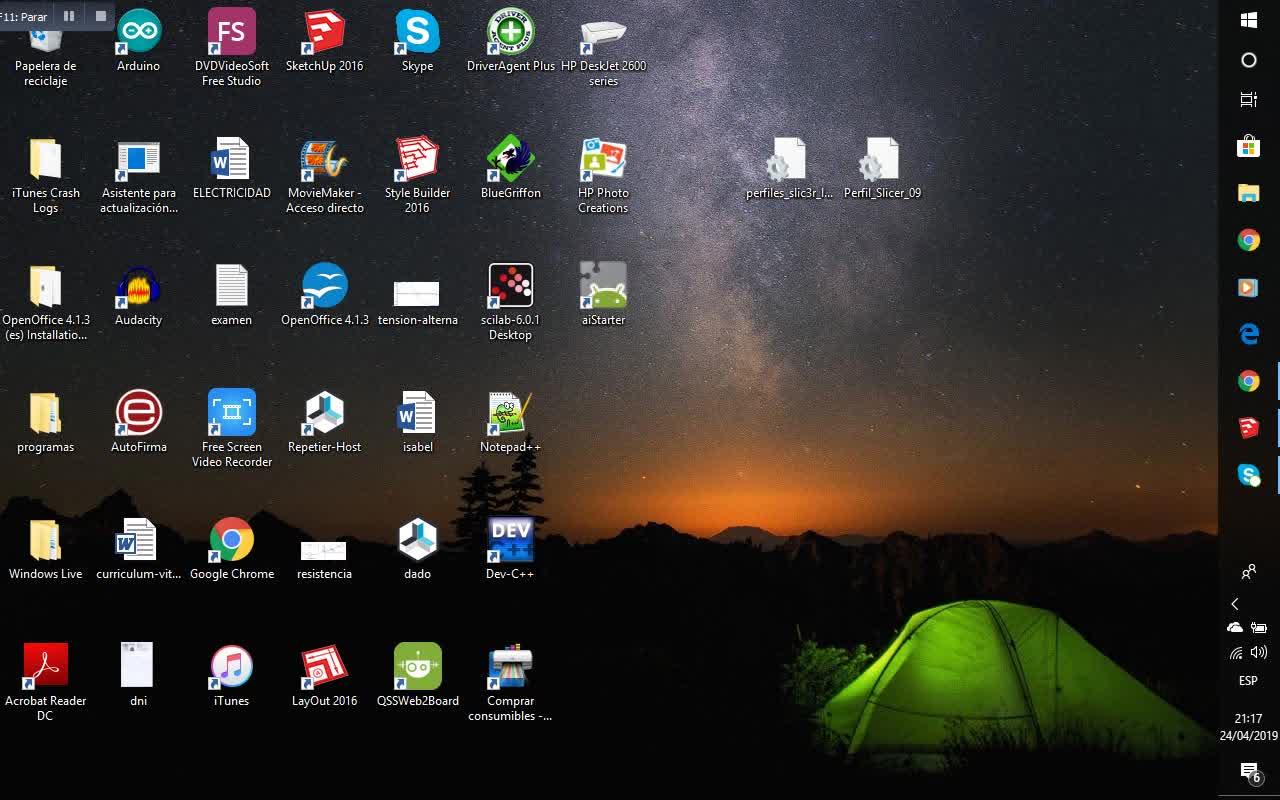Screen dimensions: 1280x800
Task: Select the HP Photo Creations icon
Action: click(x=603, y=175)
